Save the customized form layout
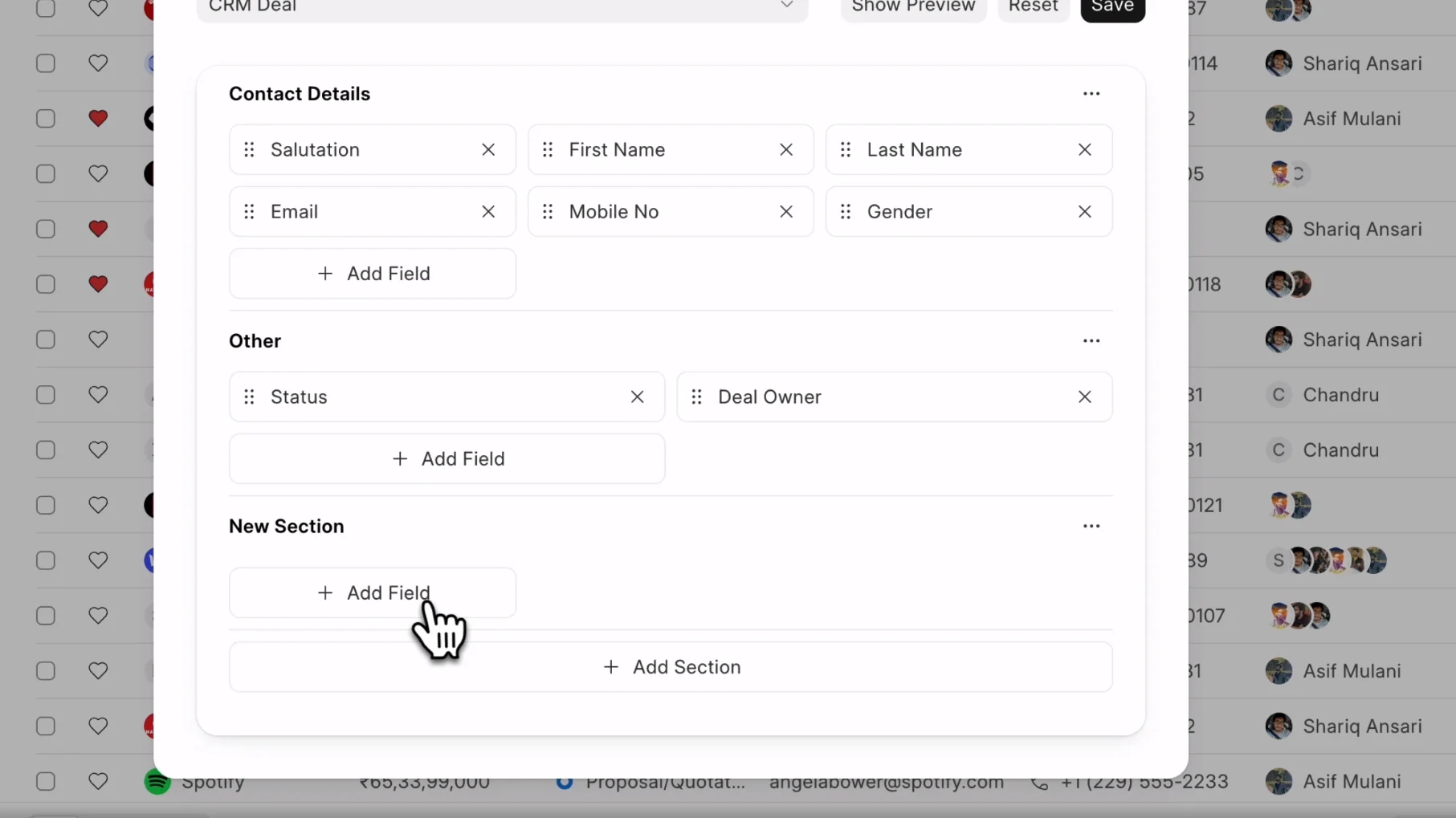The height and width of the screenshot is (818, 1456). click(x=1112, y=6)
